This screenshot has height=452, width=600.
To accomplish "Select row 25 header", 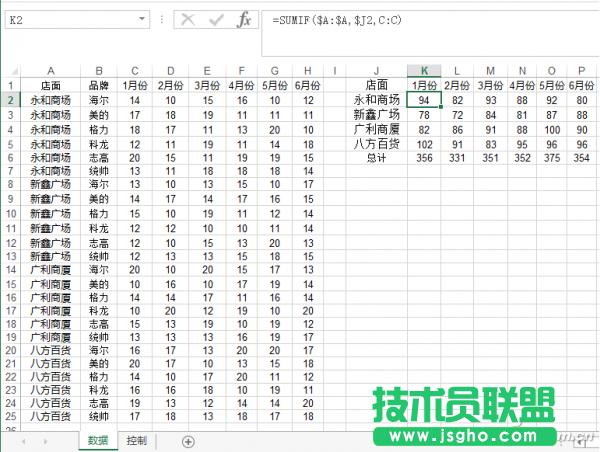I will coord(8,415).
